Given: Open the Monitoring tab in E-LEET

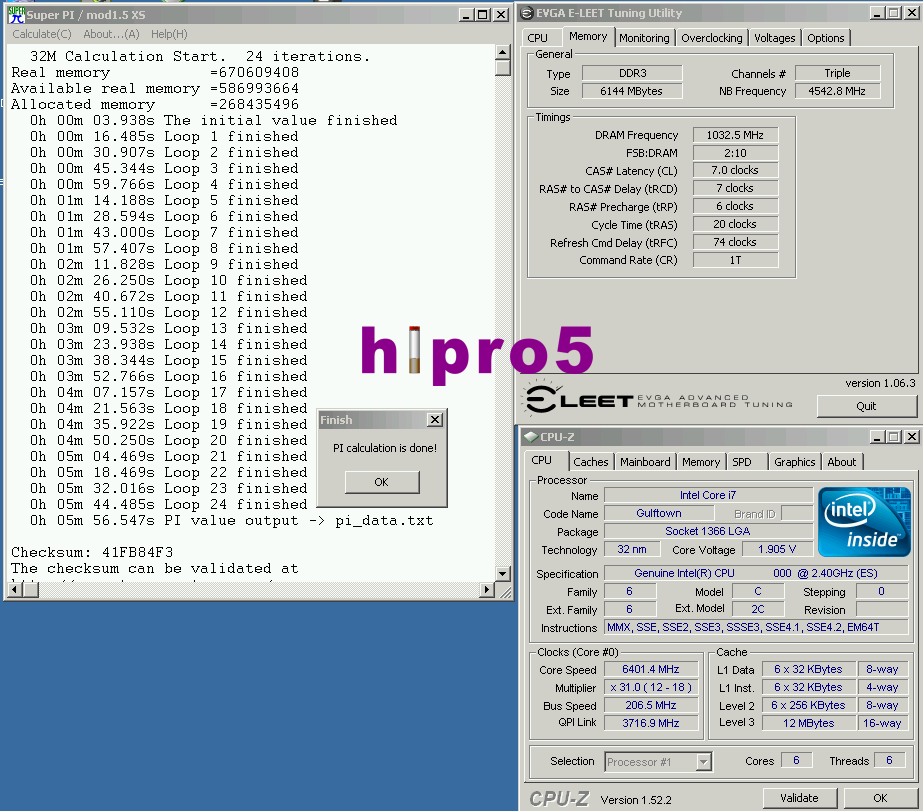Looking at the screenshot, I should click(x=644, y=38).
